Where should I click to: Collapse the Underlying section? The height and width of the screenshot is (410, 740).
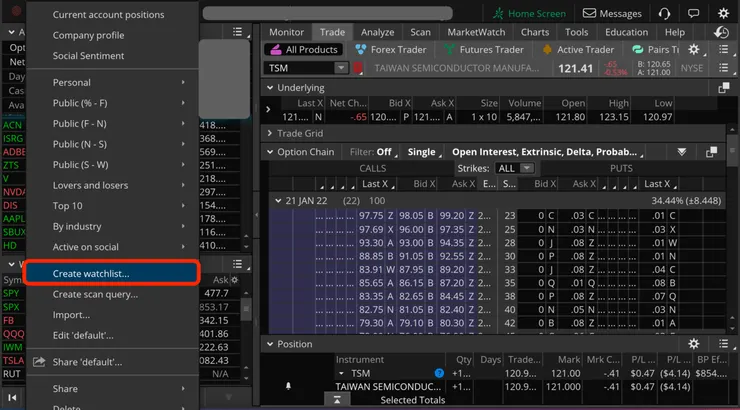point(270,88)
